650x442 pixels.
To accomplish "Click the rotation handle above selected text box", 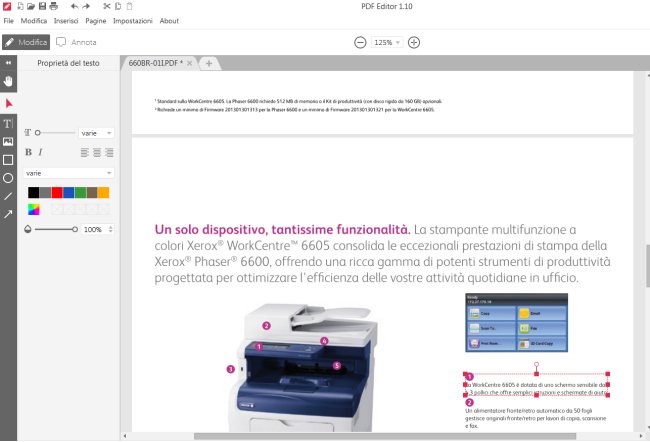I will click(536, 364).
